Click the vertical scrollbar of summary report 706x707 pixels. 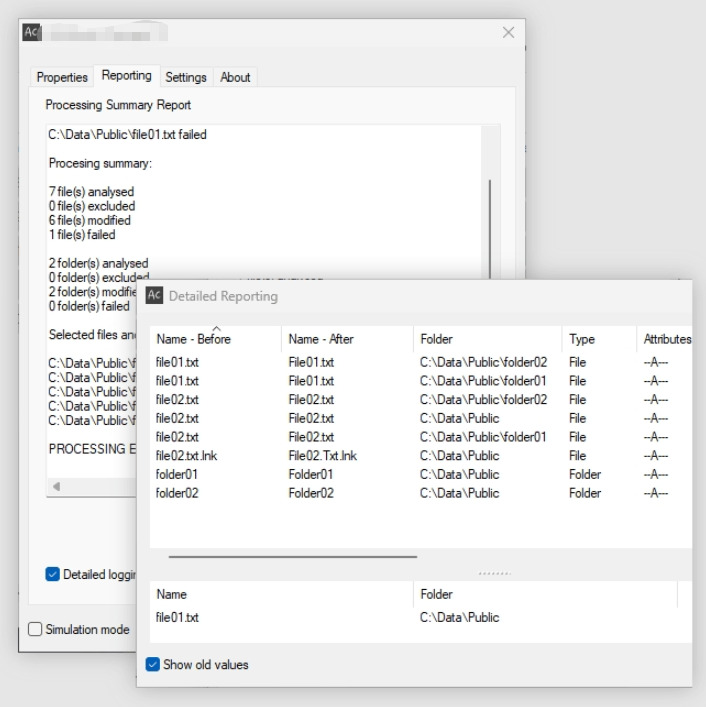490,230
